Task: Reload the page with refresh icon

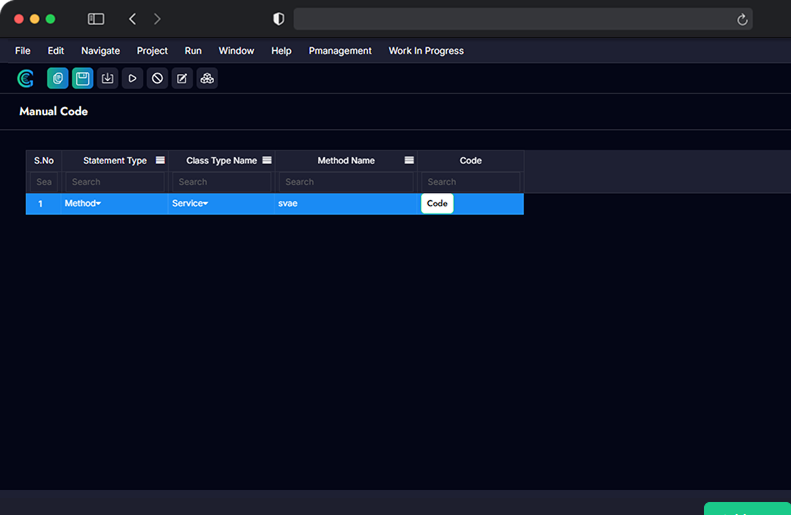Action: point(742,20)
